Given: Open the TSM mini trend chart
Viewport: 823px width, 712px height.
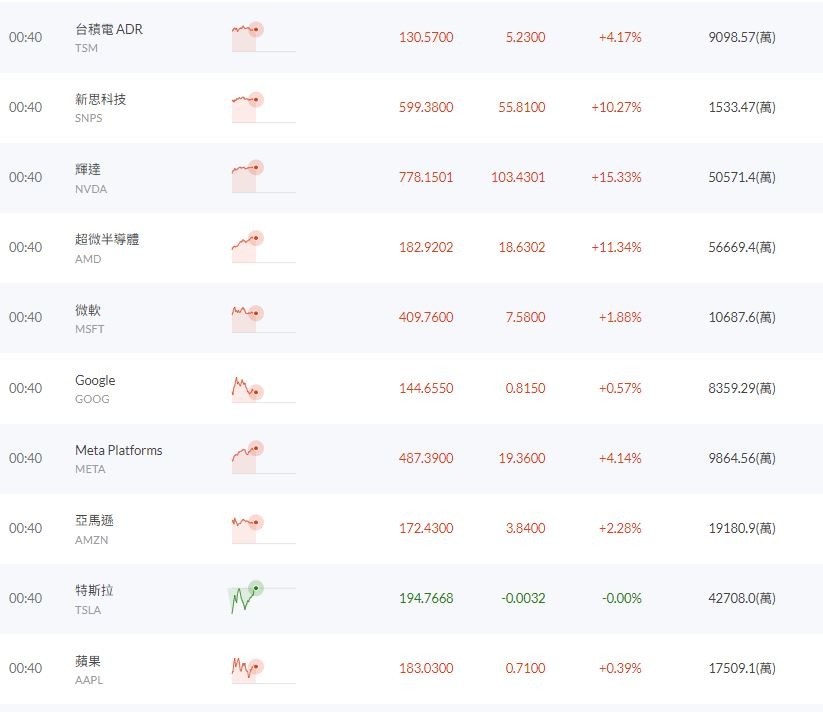Looking at the screenshot, I should [x=262, y=37].
